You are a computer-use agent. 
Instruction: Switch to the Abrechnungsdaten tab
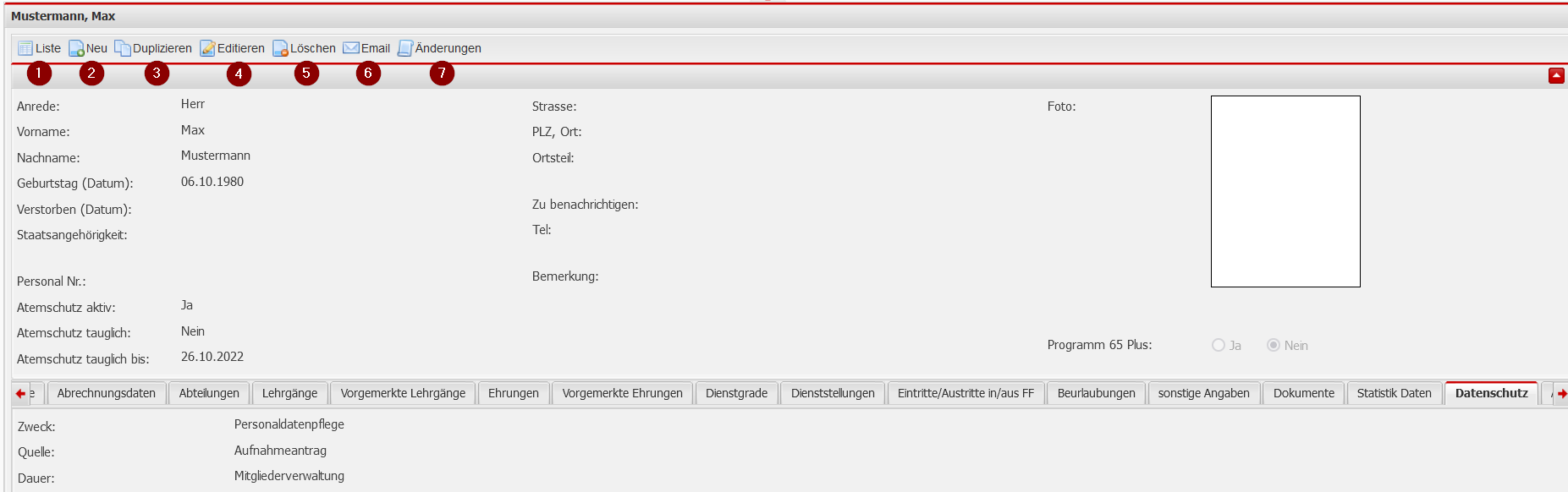pos(107,393)
